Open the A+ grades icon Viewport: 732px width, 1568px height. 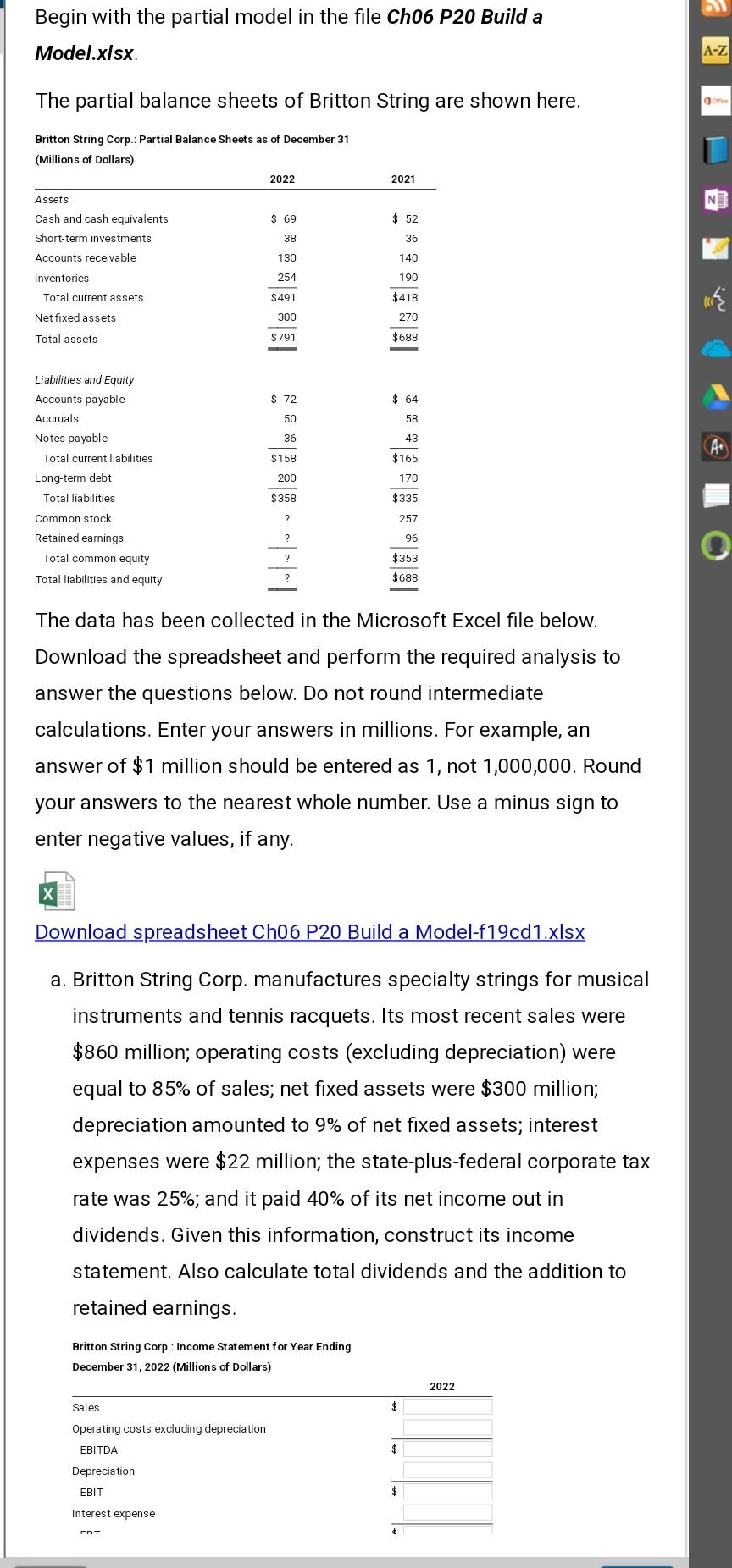716,446
